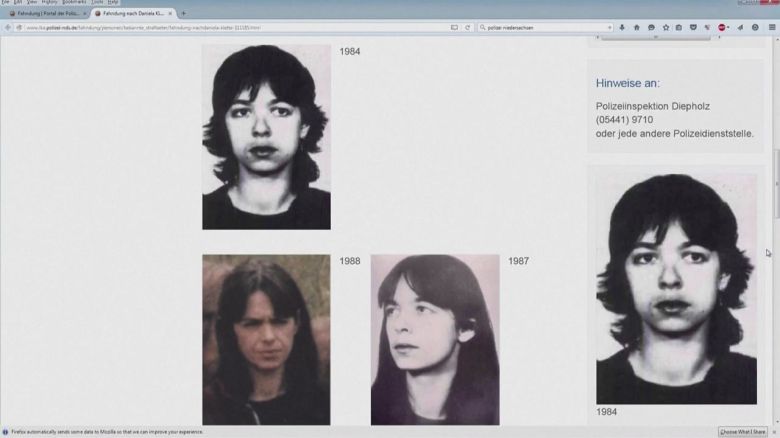Close the Fahndung nach Daniela tab
Image resolution: width=780 pixels, height=438 pixels.
[171, 14]
